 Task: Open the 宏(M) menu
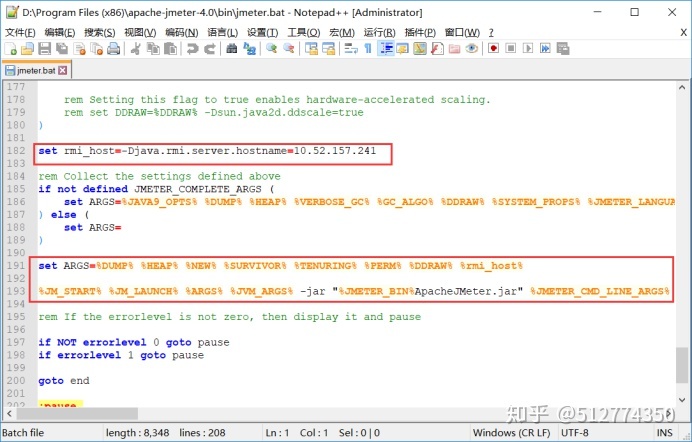point(342,33)
